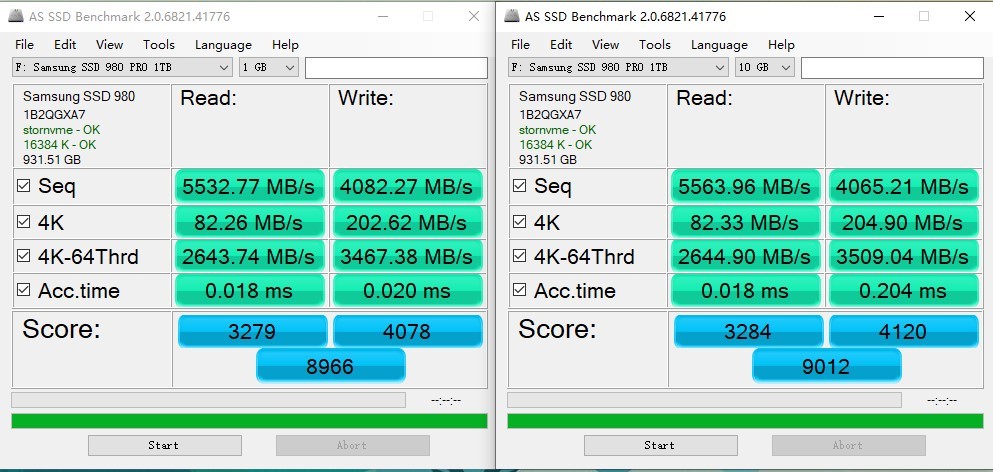Open the Language menu in the left window
The width and height of the screenshot is (993, 472).
pyautogui.click(x=223, y=45)
